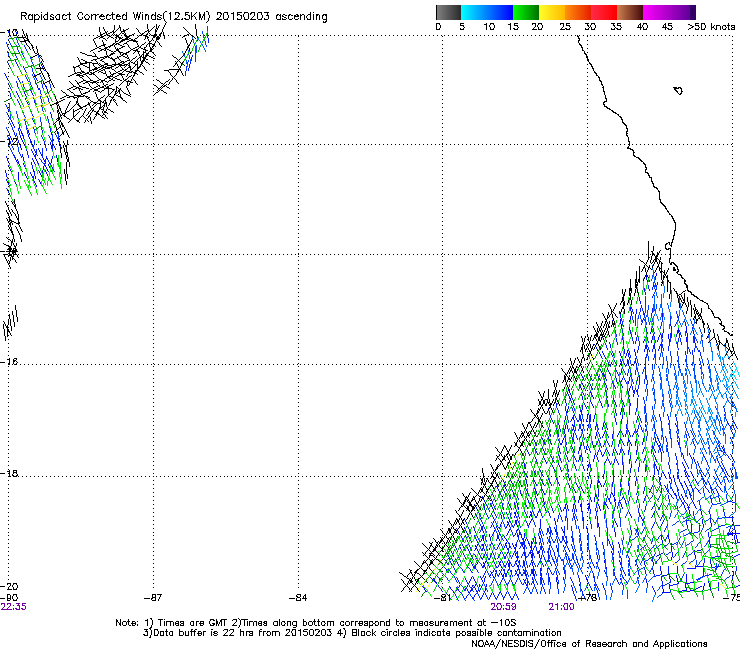Click the red 30-35 knots color segment
740x650 pixels.
pyautogui.click(x=604, y=12)
